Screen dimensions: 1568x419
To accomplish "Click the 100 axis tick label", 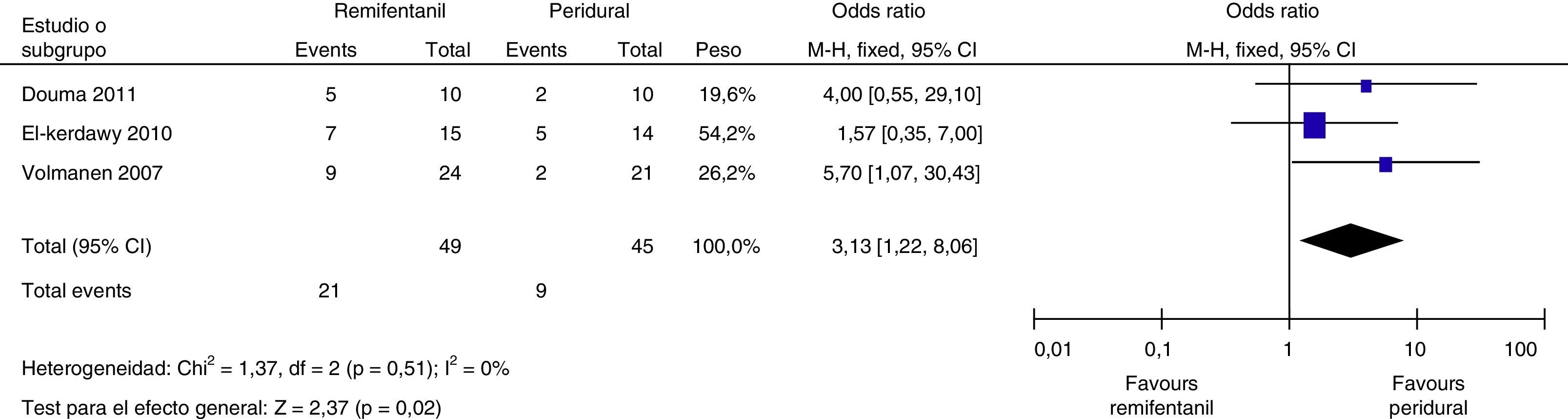I will coord(1521,350).
